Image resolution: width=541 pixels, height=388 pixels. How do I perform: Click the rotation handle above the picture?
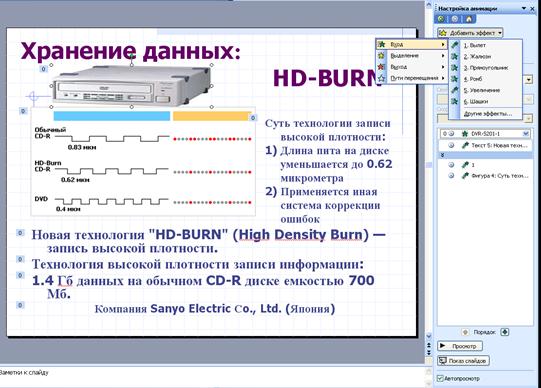131,56
